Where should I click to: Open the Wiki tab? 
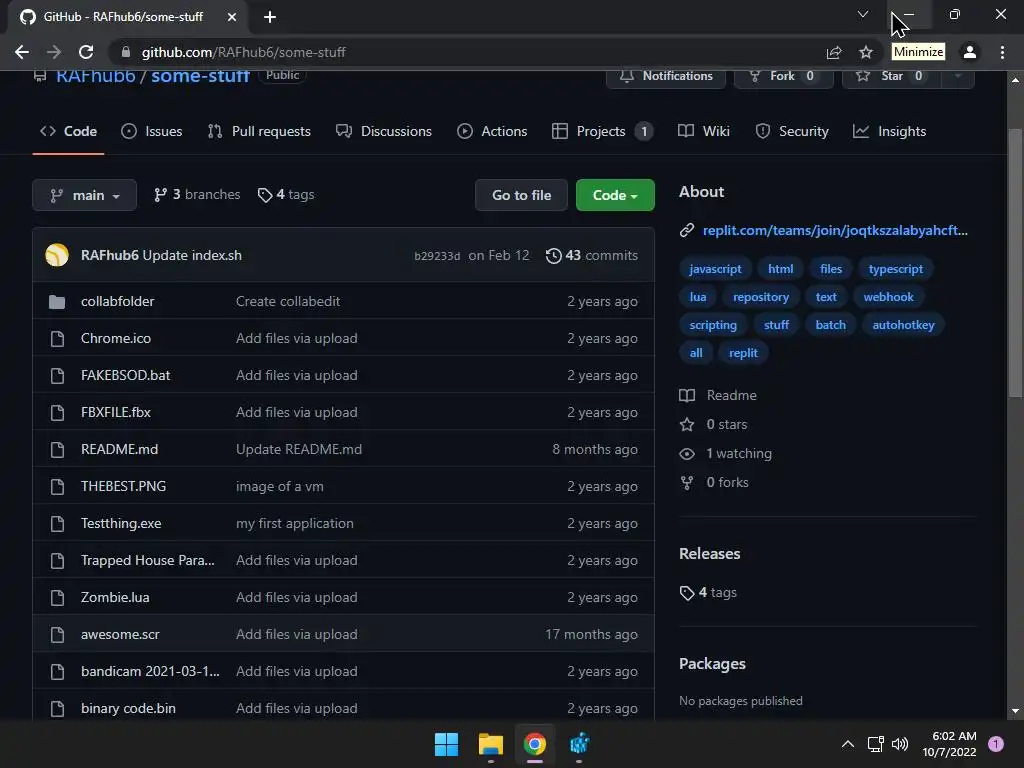[703, 131]
